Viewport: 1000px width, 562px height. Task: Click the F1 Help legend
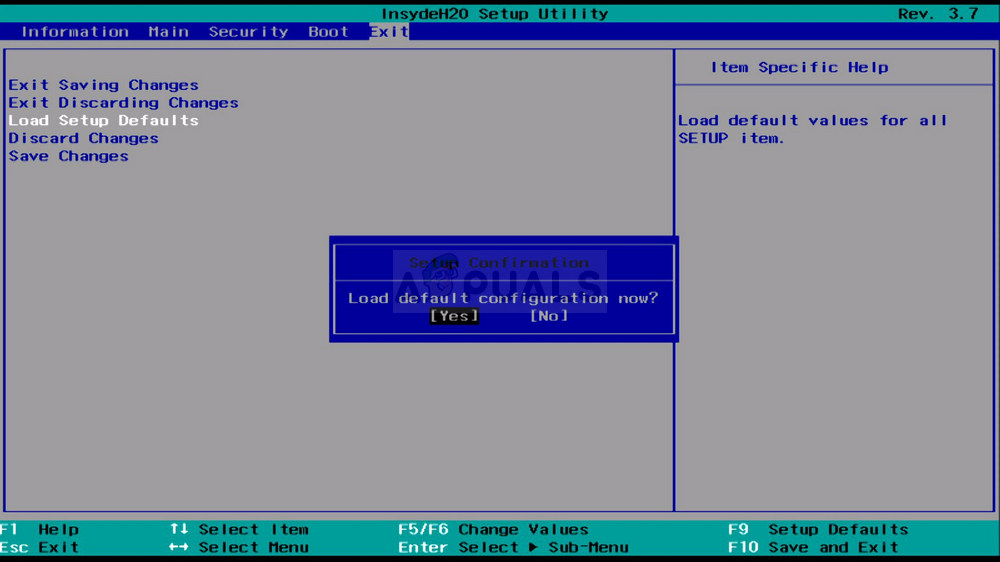(x=40, y=529)
